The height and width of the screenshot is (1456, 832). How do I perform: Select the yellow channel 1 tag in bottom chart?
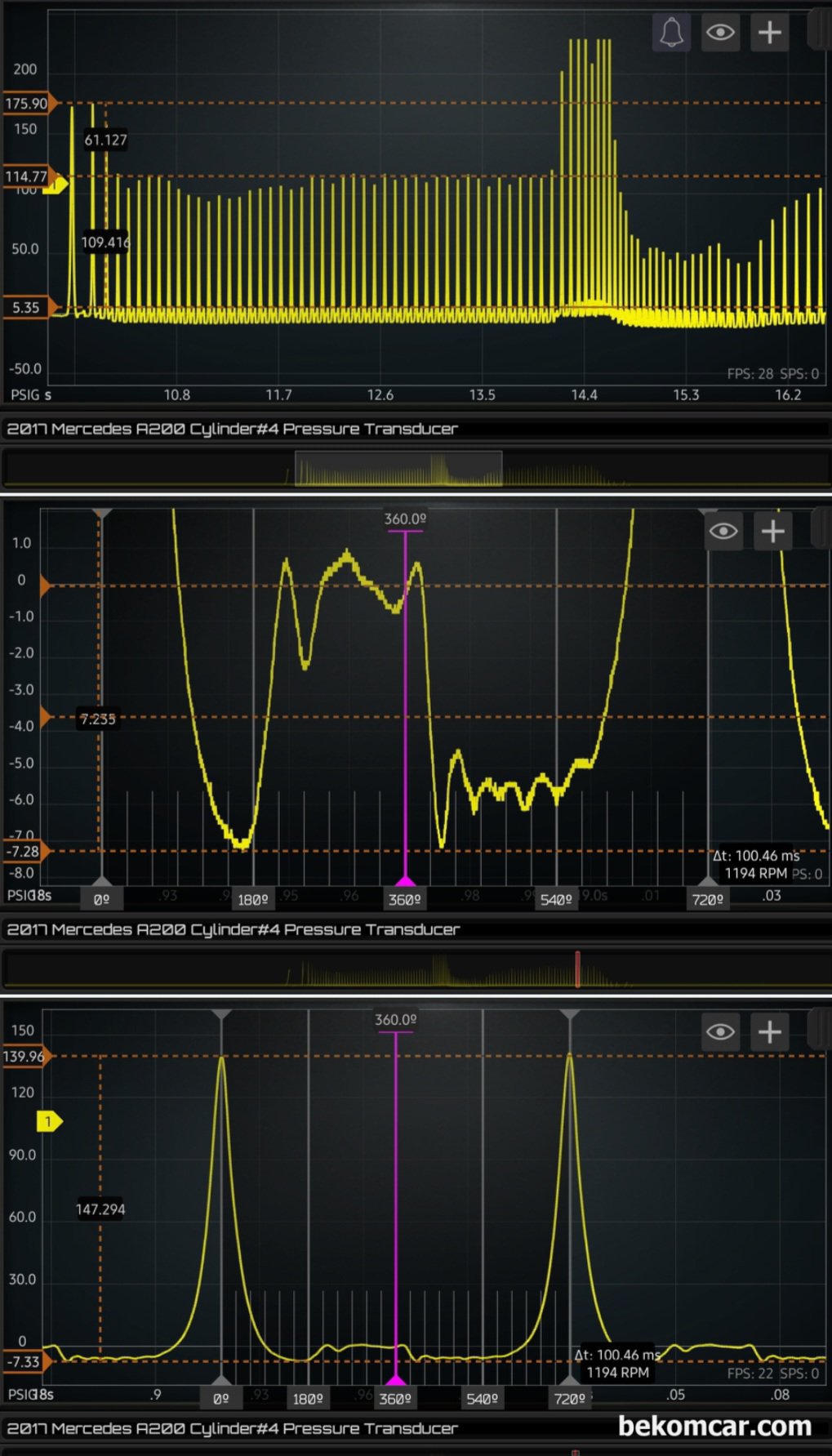click(x=49, y=1121)
